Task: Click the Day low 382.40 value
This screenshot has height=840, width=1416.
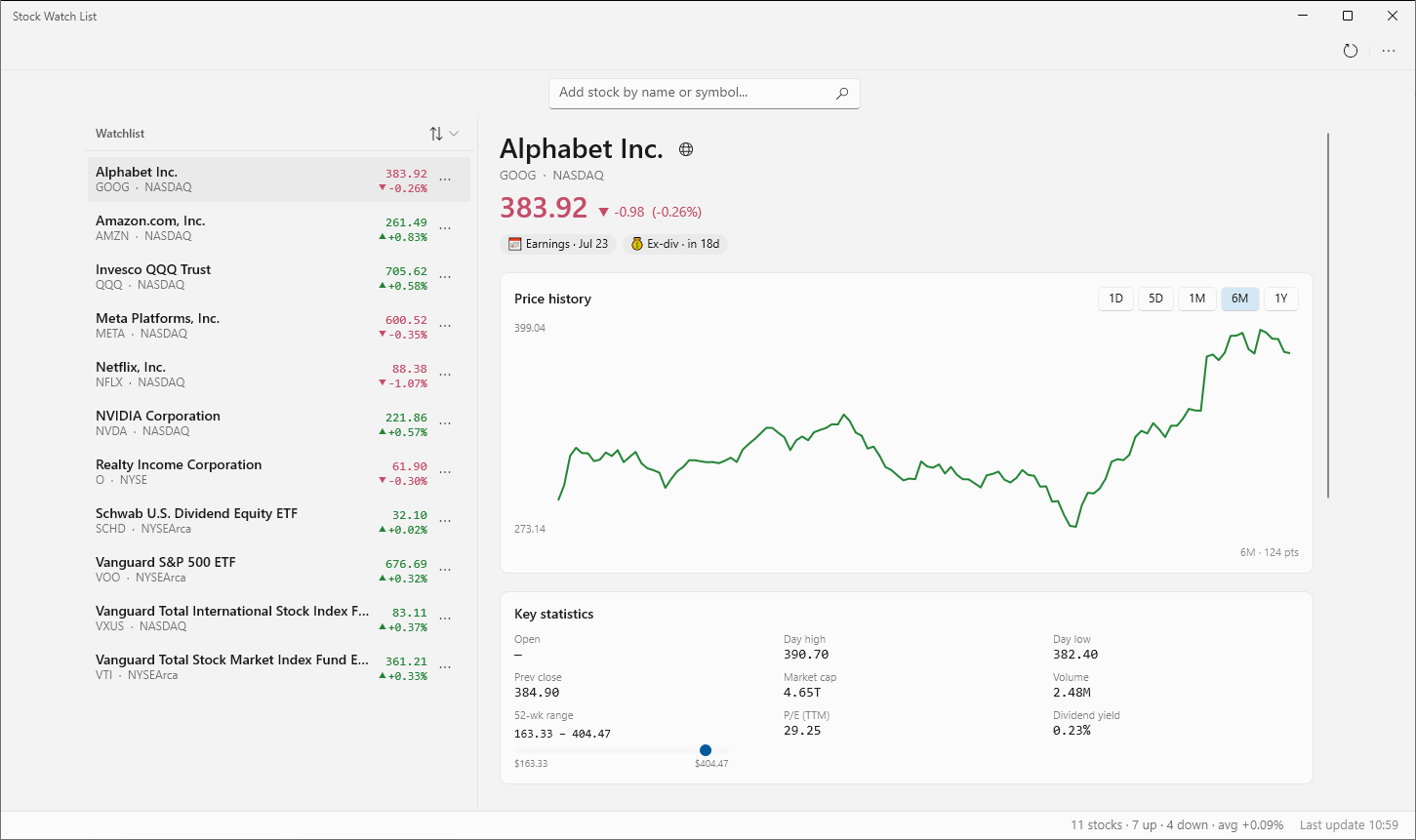Action: (x=1075, y=655)
